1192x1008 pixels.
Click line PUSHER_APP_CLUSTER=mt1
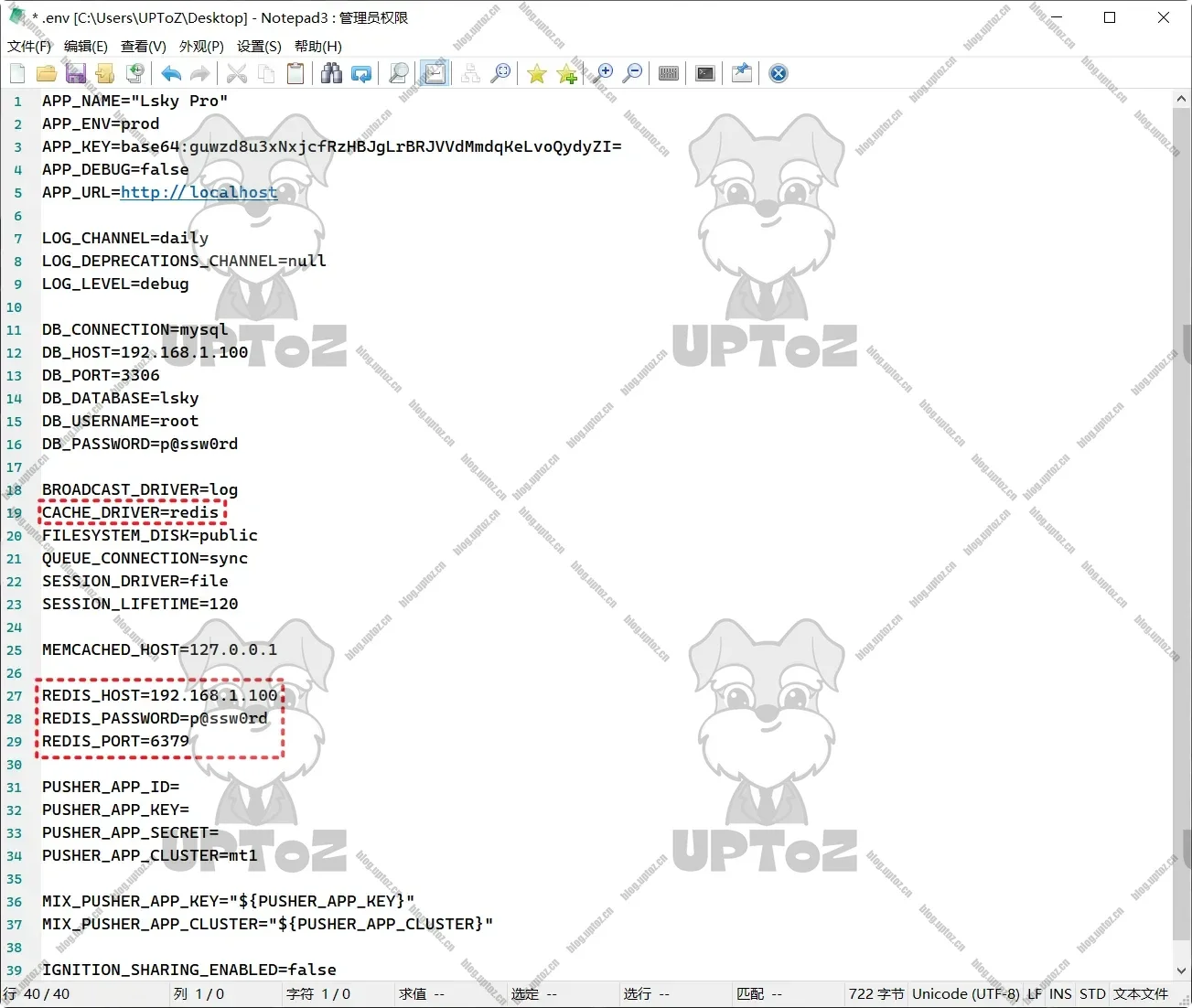point(150,856)
